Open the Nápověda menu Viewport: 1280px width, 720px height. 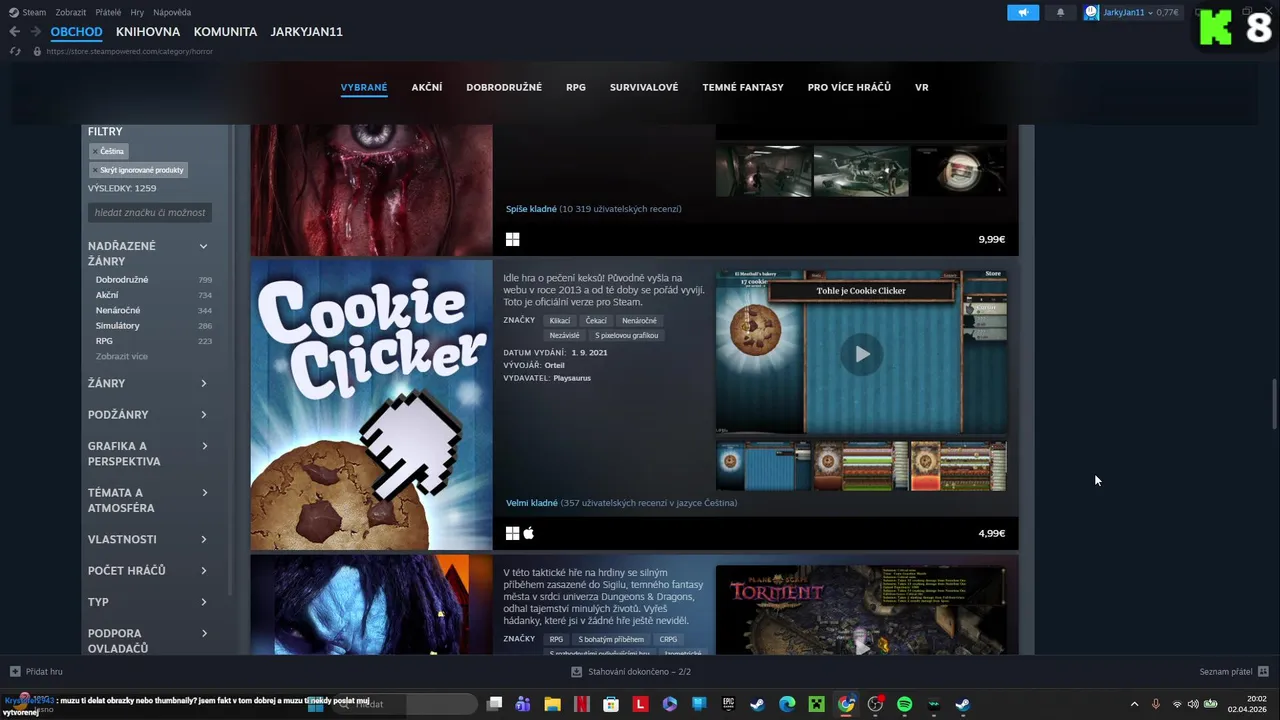[x=173, y=13]
